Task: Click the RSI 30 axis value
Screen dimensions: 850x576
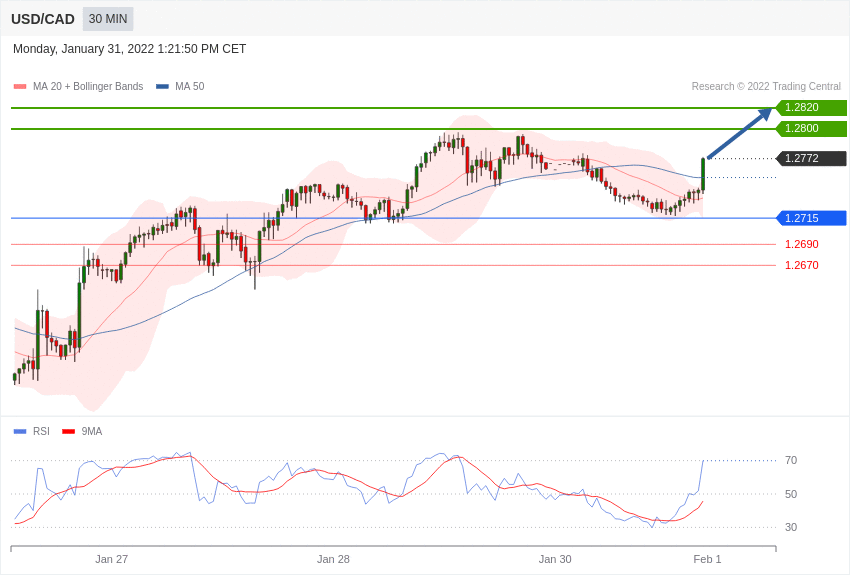Action: pos(791,527)
